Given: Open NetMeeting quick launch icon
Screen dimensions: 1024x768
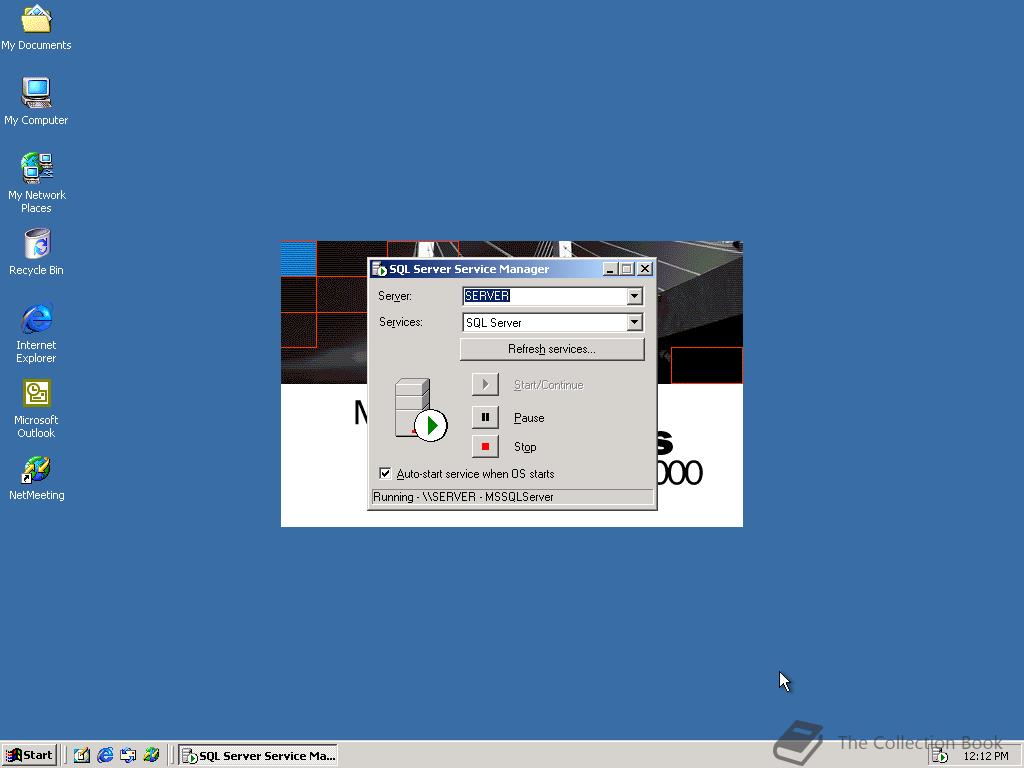Looking at the screenshot, I should click(x=152, y=756).
